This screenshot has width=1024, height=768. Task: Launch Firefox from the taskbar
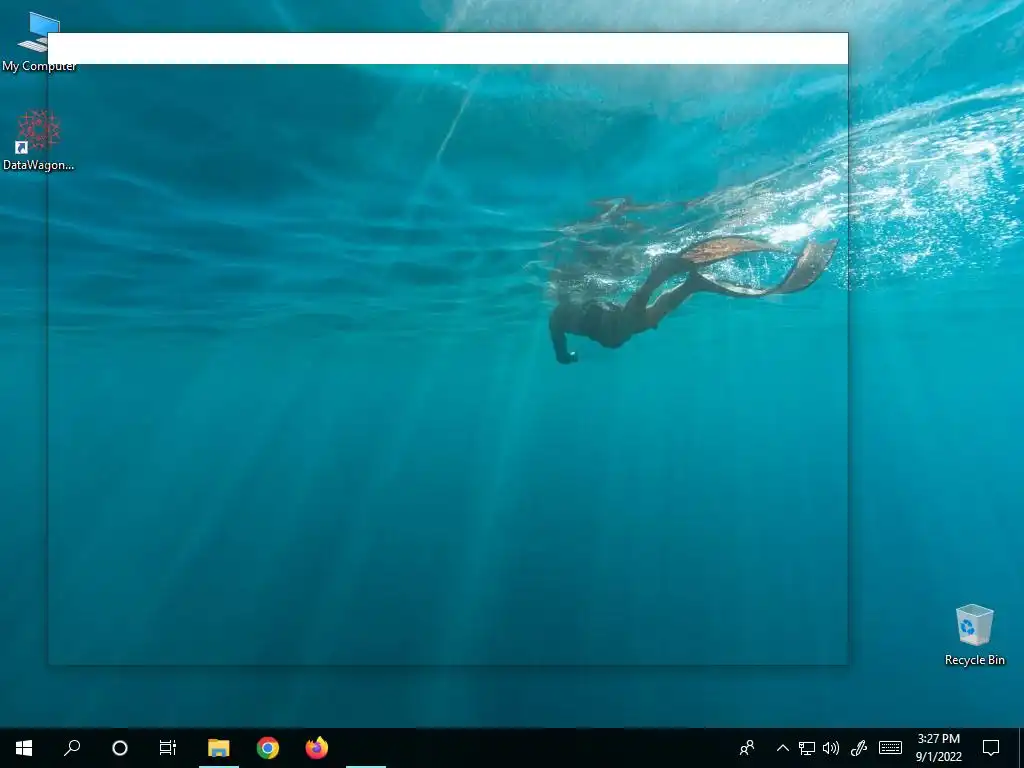pos(317,748)
